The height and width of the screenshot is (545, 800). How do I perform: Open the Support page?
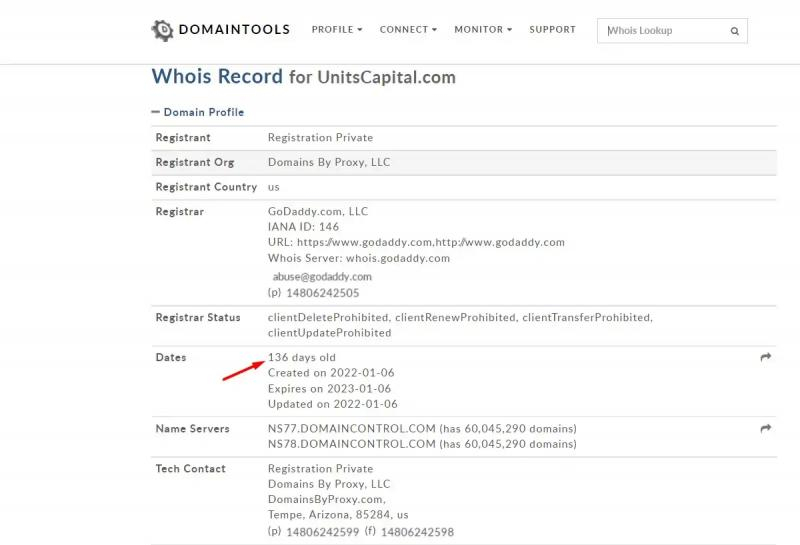pos(553,30)
